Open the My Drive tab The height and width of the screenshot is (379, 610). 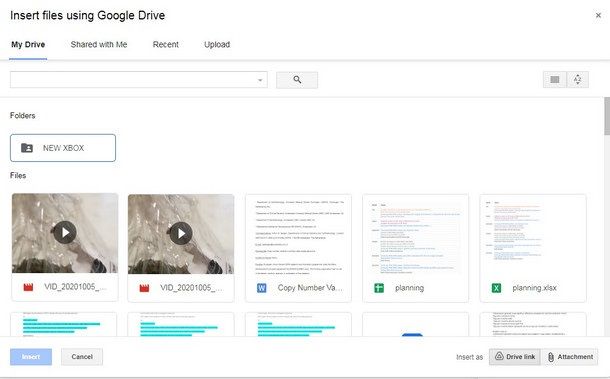(x=28, y=45)
